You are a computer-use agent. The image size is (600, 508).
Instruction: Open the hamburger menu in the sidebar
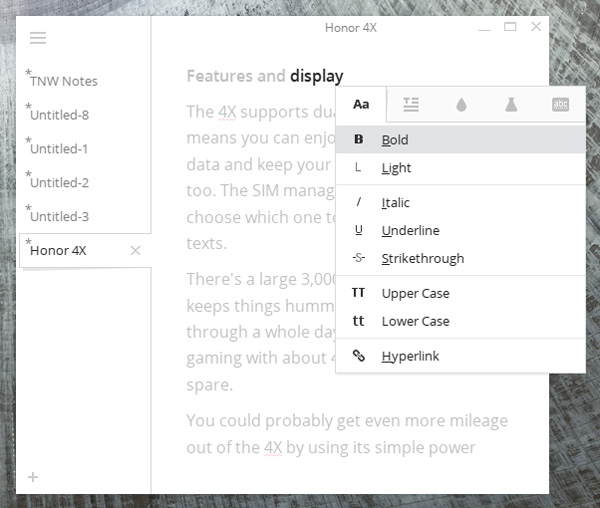[38, 38]
